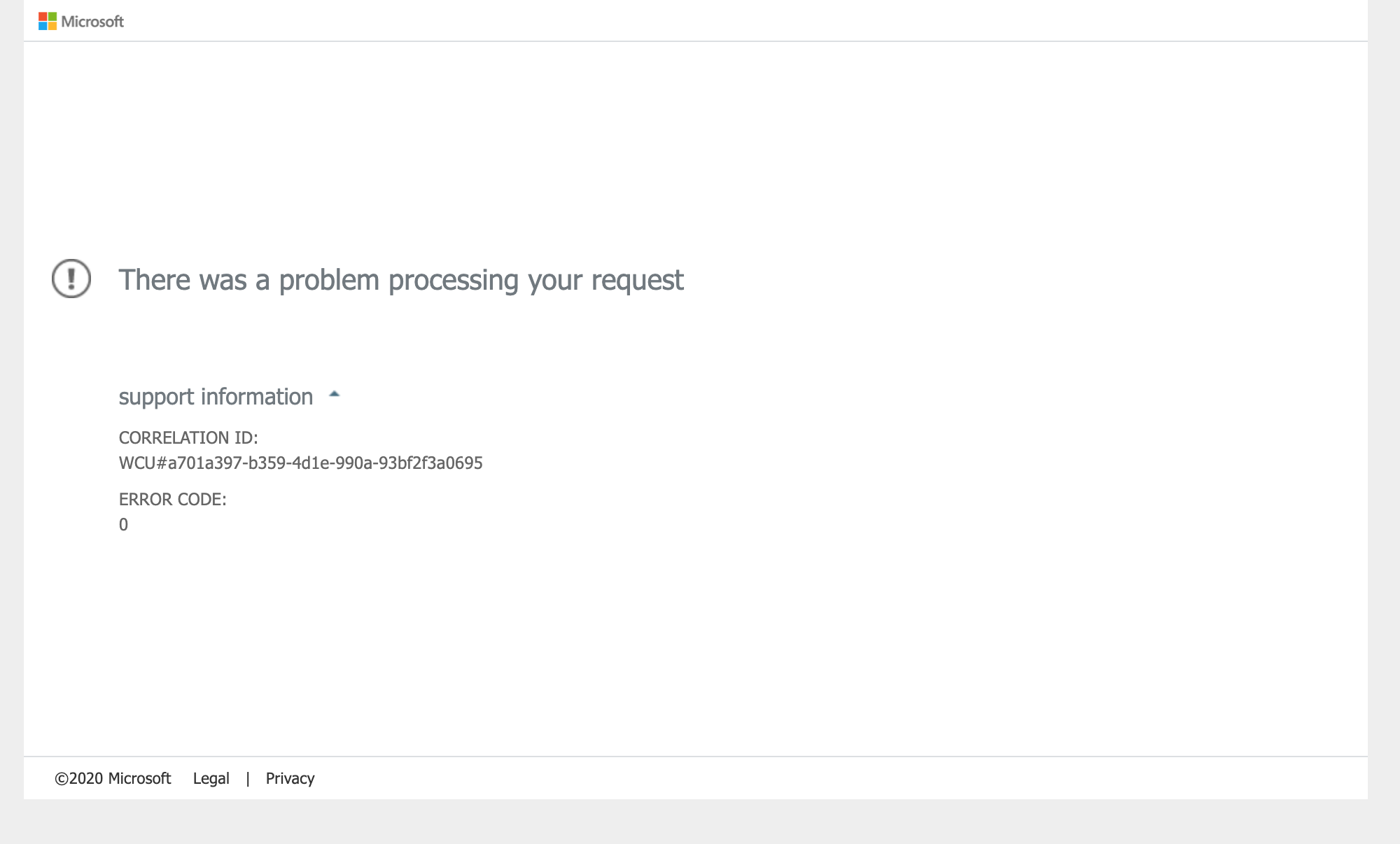Click the CORRELATION ID label
Image resolution: width=1400 pixels, height=844 pixels.
tap(188, 438)
